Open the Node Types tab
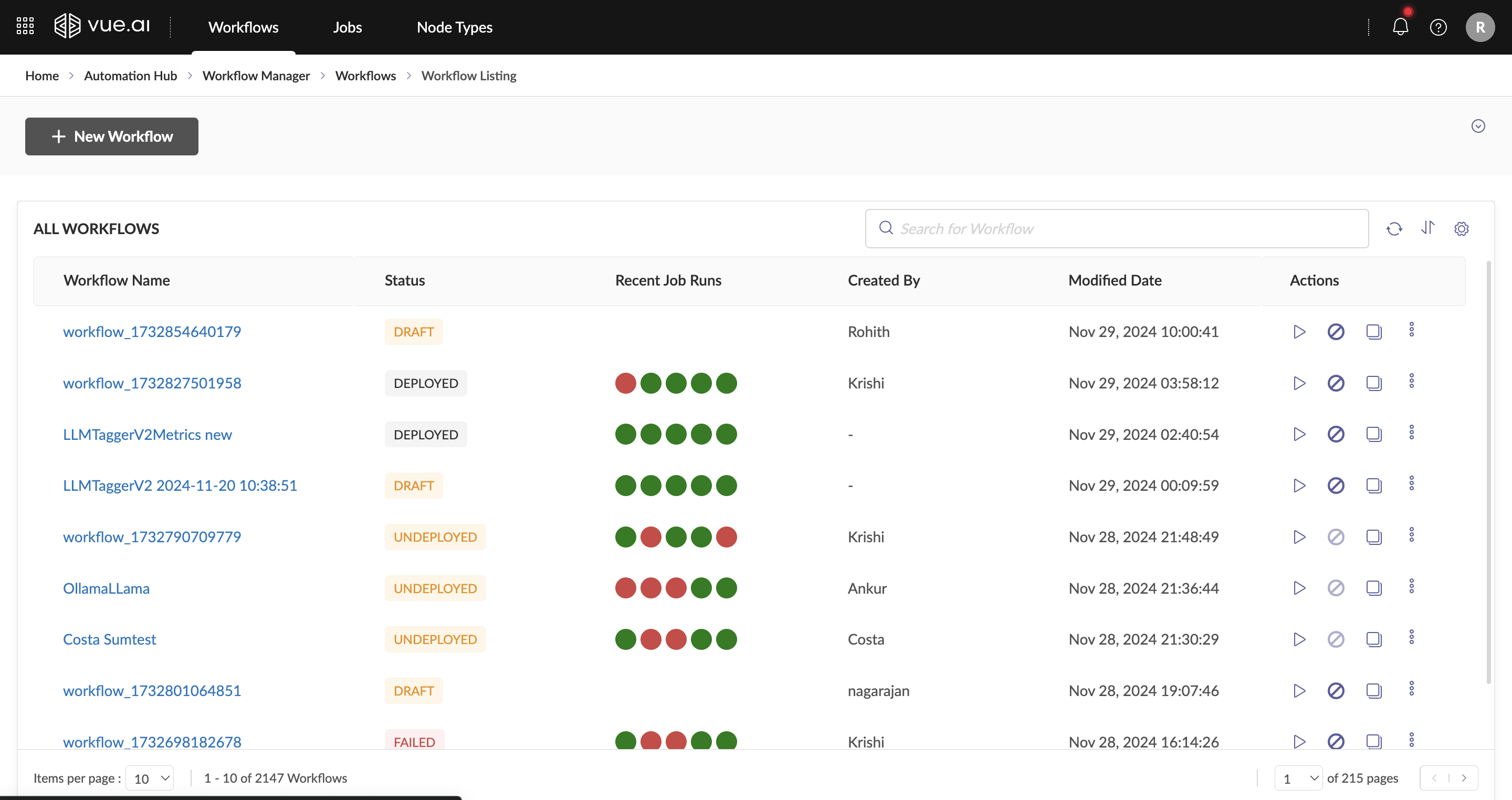The width and height of the screenshot is (1512, 800). (454, 27)
